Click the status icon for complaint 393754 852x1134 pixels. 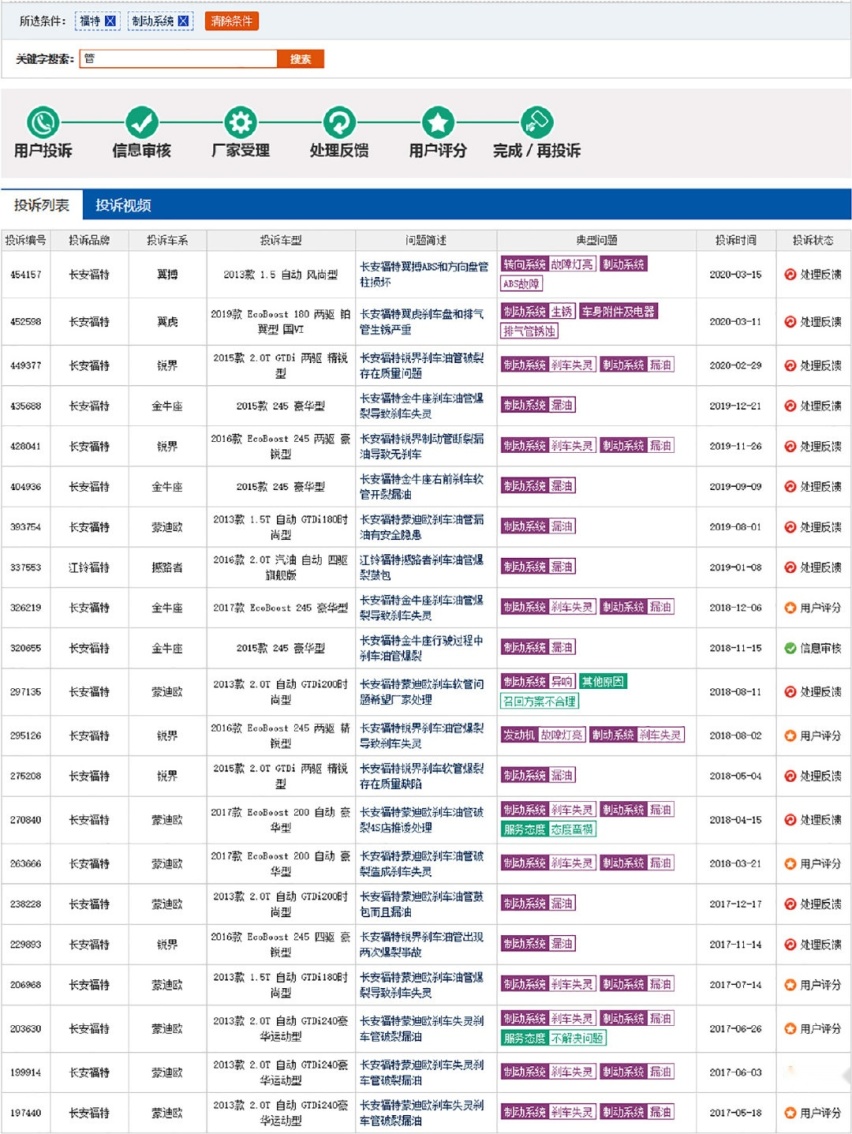pyautogui.click(x=790, y=527)
